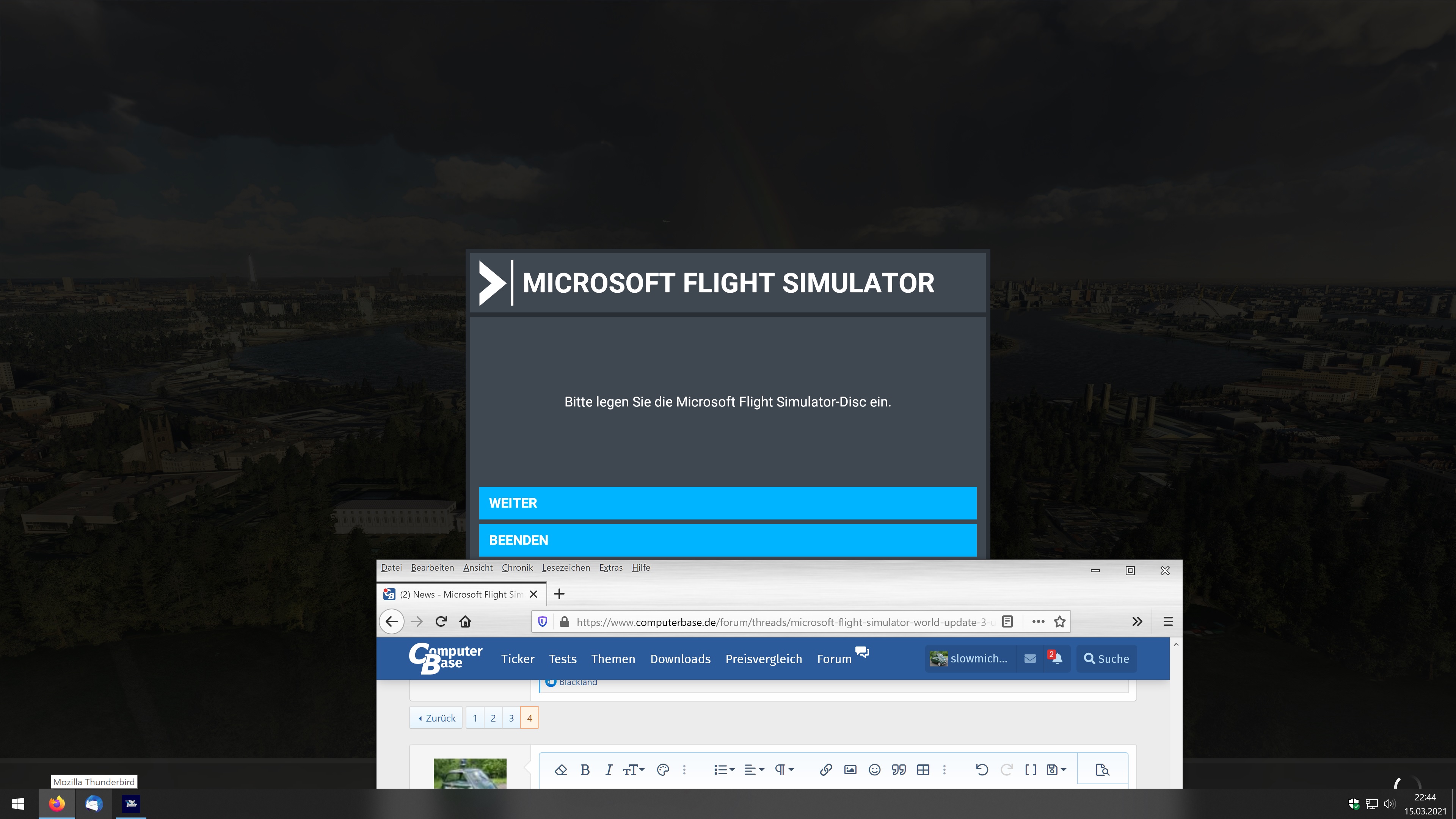1456x819 pixels.
Task: Click the BEENDEN button to quit
Action: coord(728,540)
